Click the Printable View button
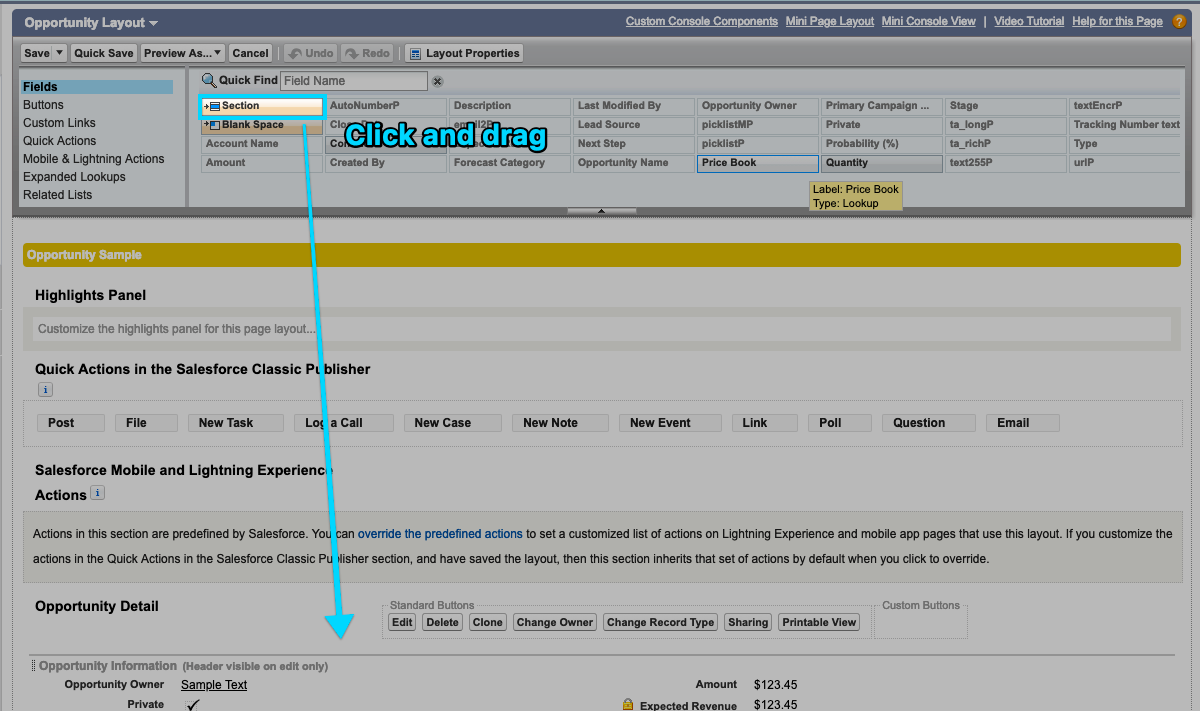 [819, 622]
